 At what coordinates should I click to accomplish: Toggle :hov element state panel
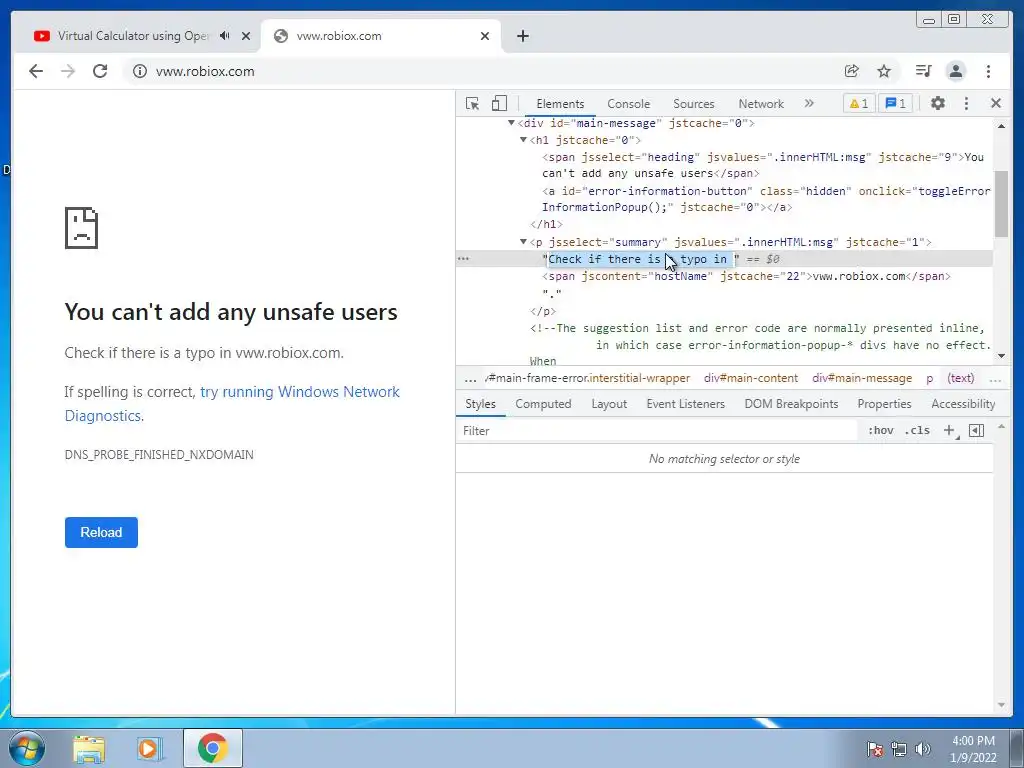coord(880,430)
